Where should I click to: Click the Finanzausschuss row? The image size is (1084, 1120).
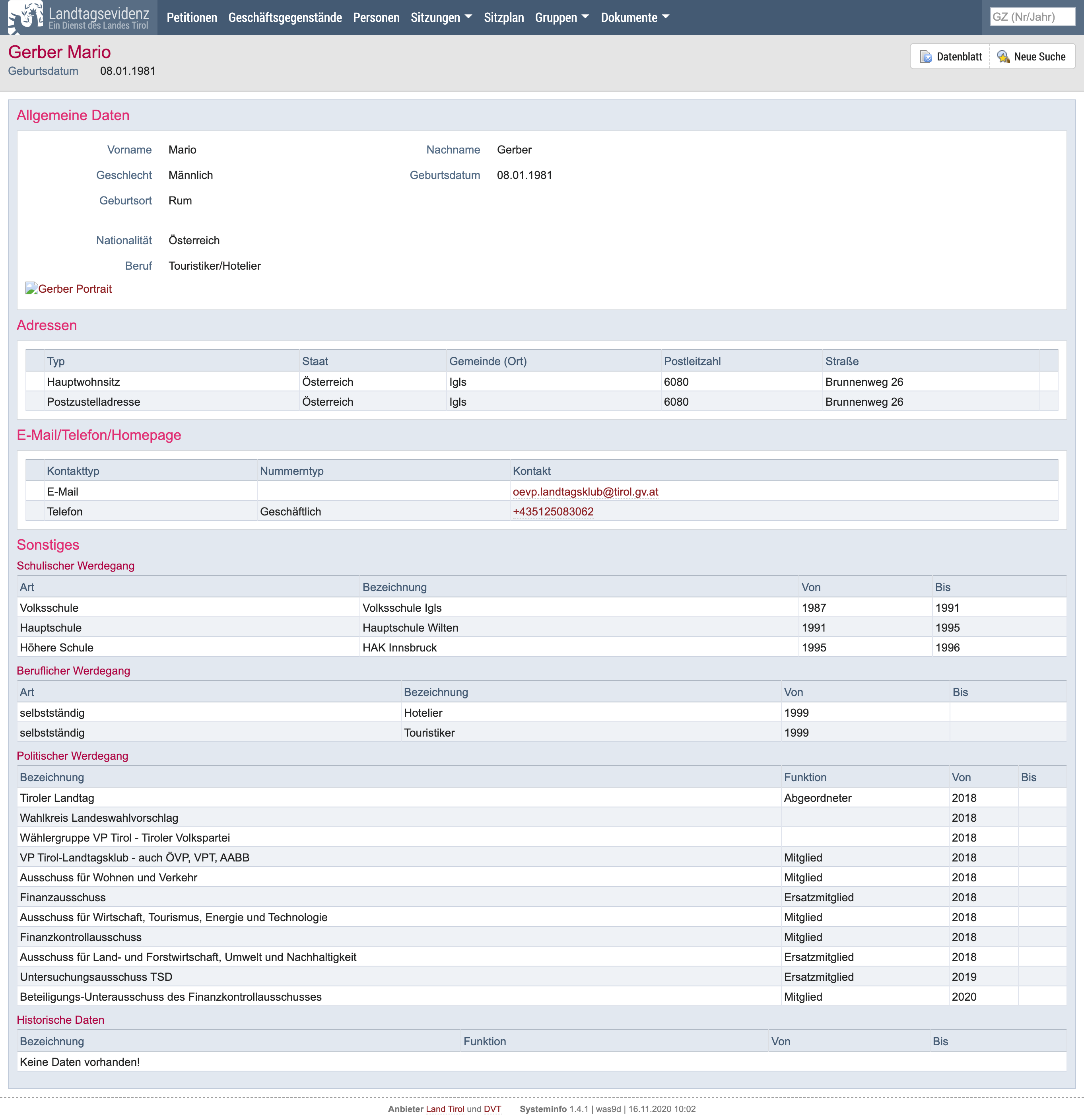point(542,898)
